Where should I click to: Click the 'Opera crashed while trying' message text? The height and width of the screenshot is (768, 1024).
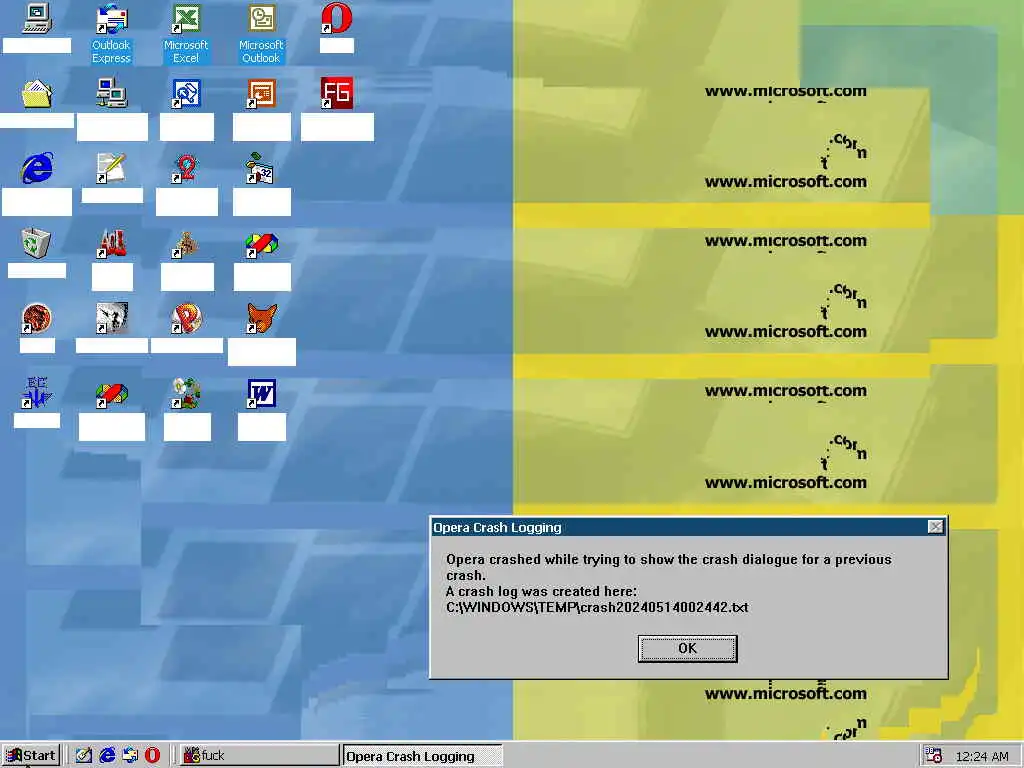point(669,567)
